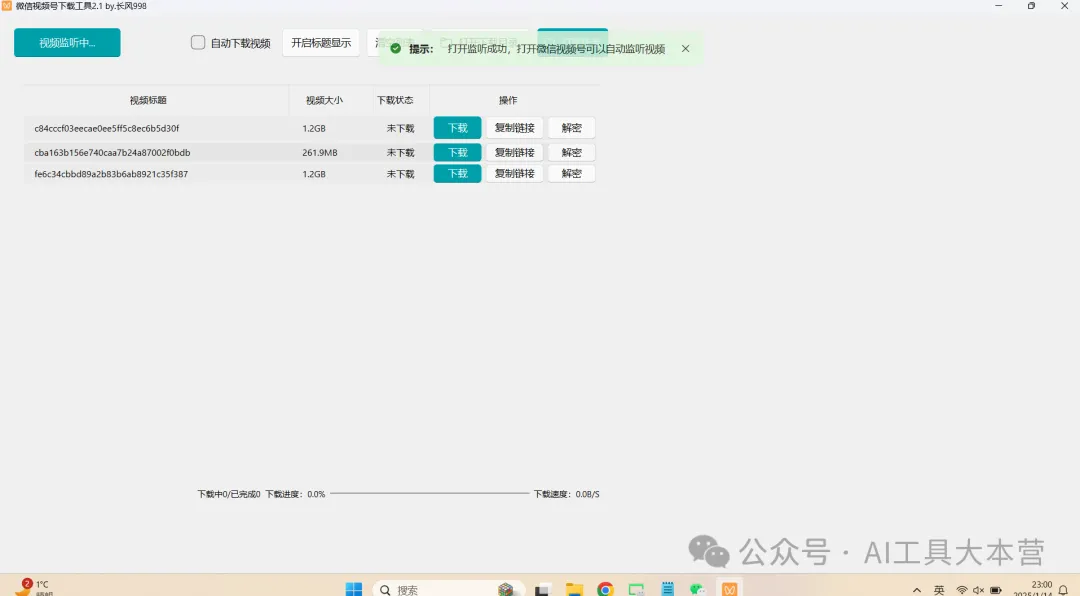Open the Task View taskbar icon
This screenshot has width=1080, height=596.
pos(542,590)
